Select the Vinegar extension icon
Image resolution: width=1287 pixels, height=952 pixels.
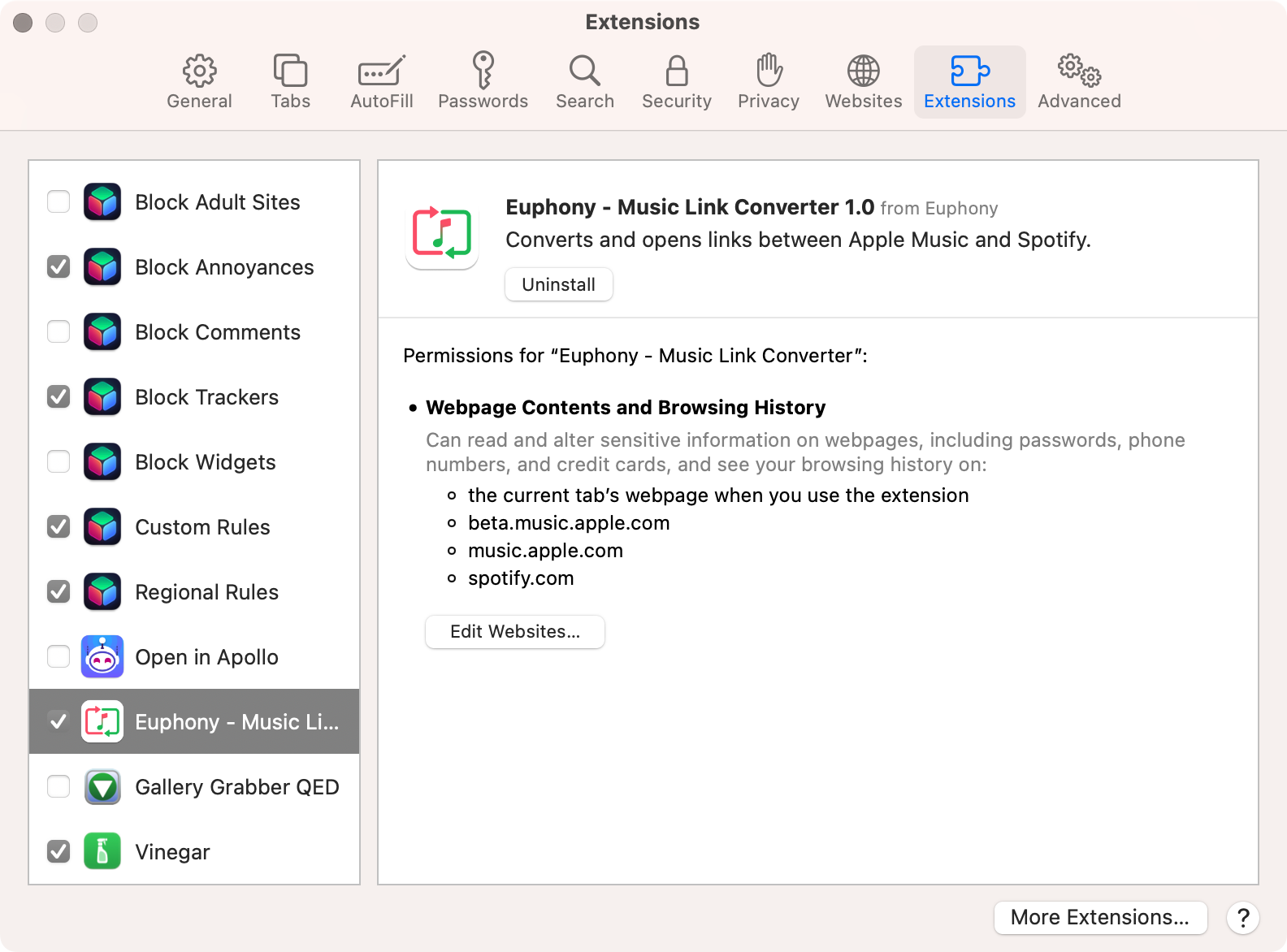(102, 851)
